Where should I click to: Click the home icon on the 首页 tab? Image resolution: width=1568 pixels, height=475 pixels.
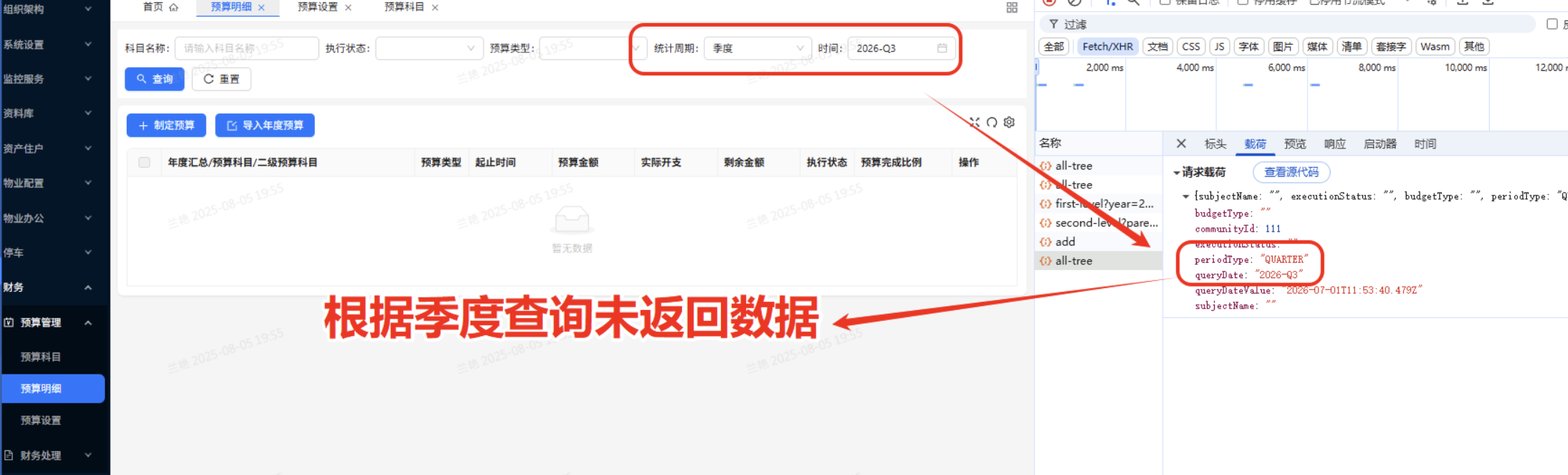[174, 7]
